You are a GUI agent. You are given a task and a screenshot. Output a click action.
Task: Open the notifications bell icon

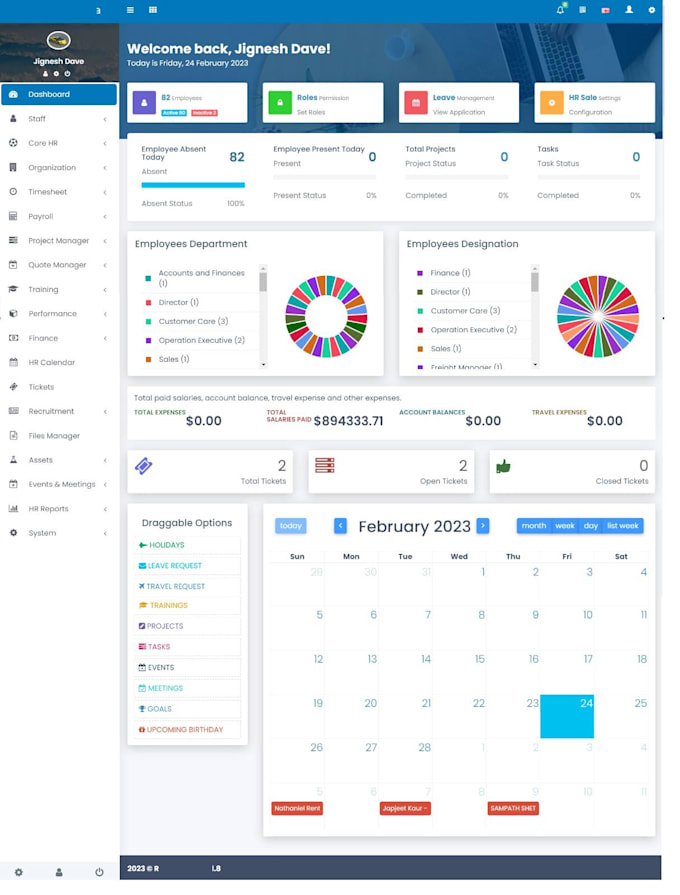561,10
